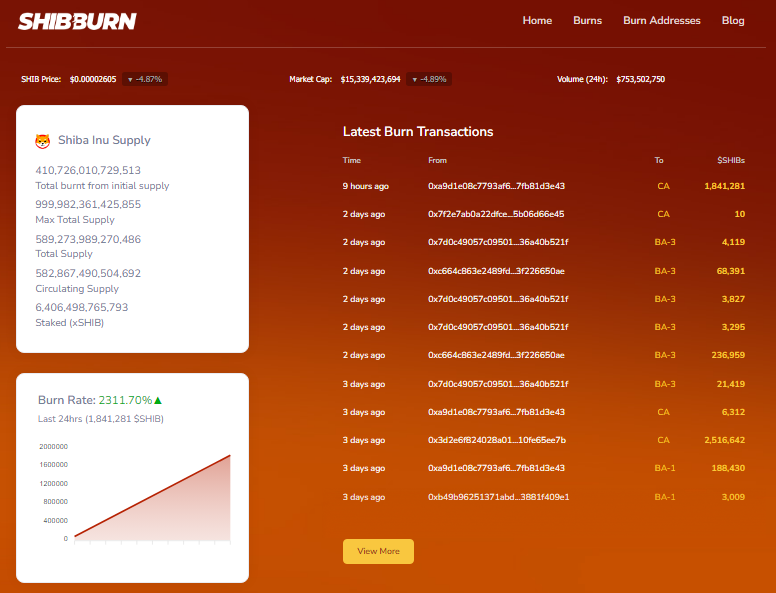Click the burn amount 3,827
This screenshot has height=593, width=776.
pyautogui.click(x=733, y=299)
